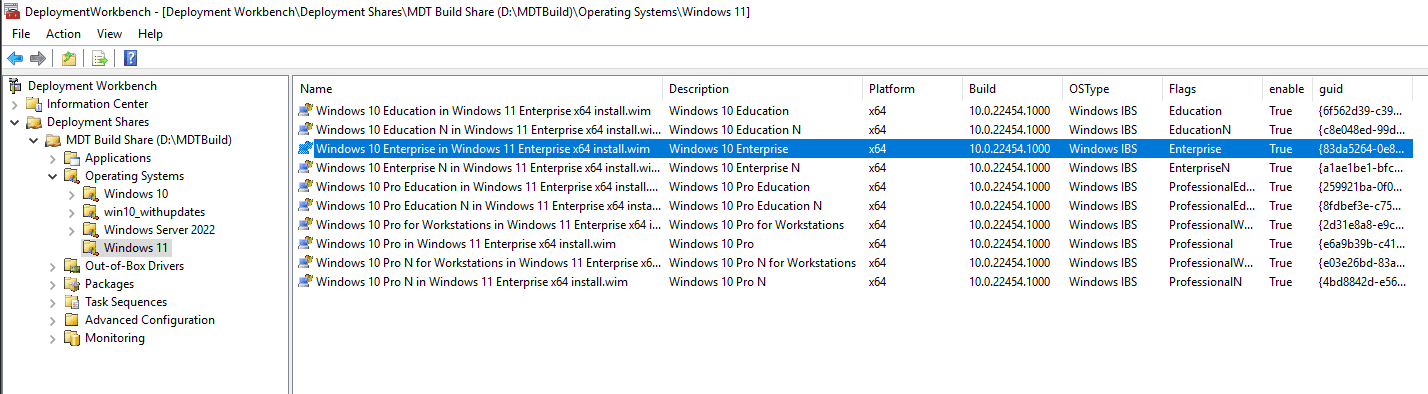Sort by the Description column header
Image resolution: width=1428 pixels, height=394 pixels.
[x=762, y=89]
